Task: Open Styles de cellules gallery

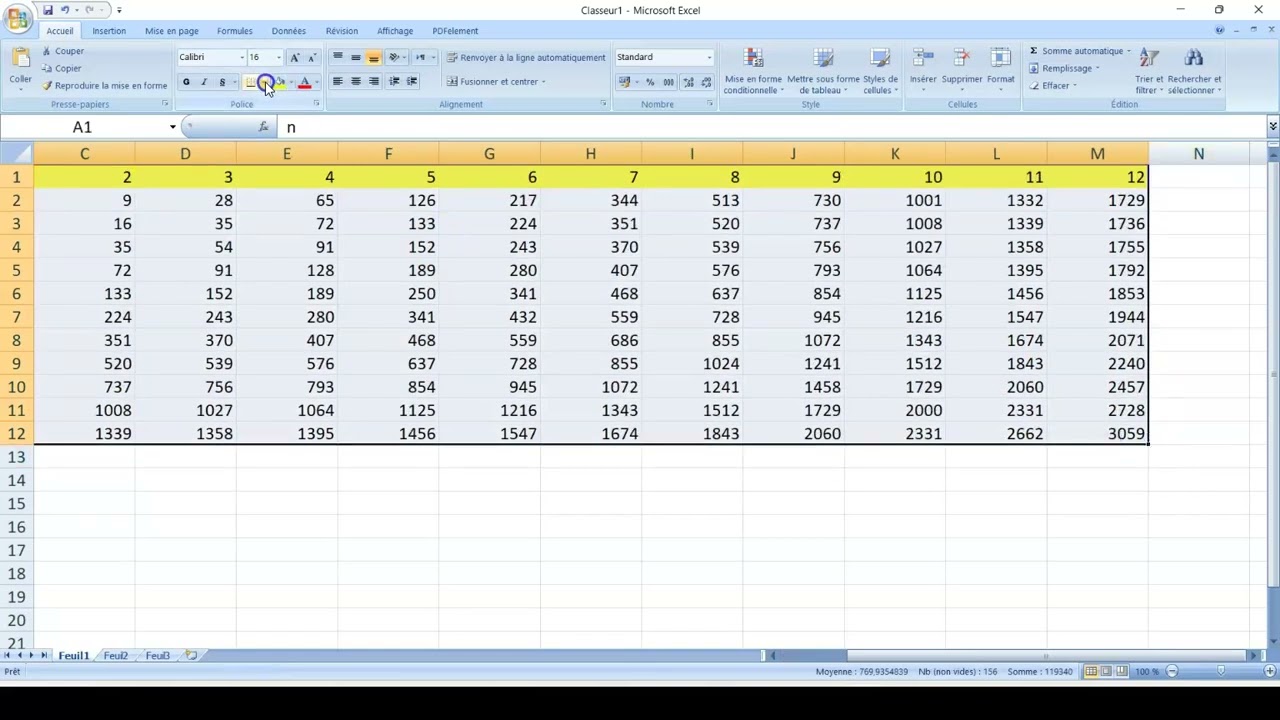Action: coord(880,71)
